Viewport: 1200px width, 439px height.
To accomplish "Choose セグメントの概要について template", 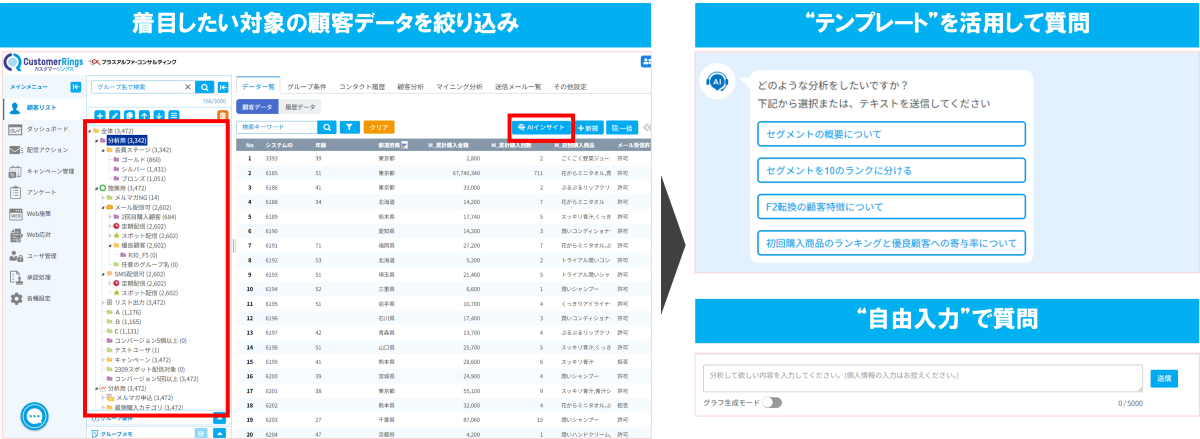I will pos(892,133).
